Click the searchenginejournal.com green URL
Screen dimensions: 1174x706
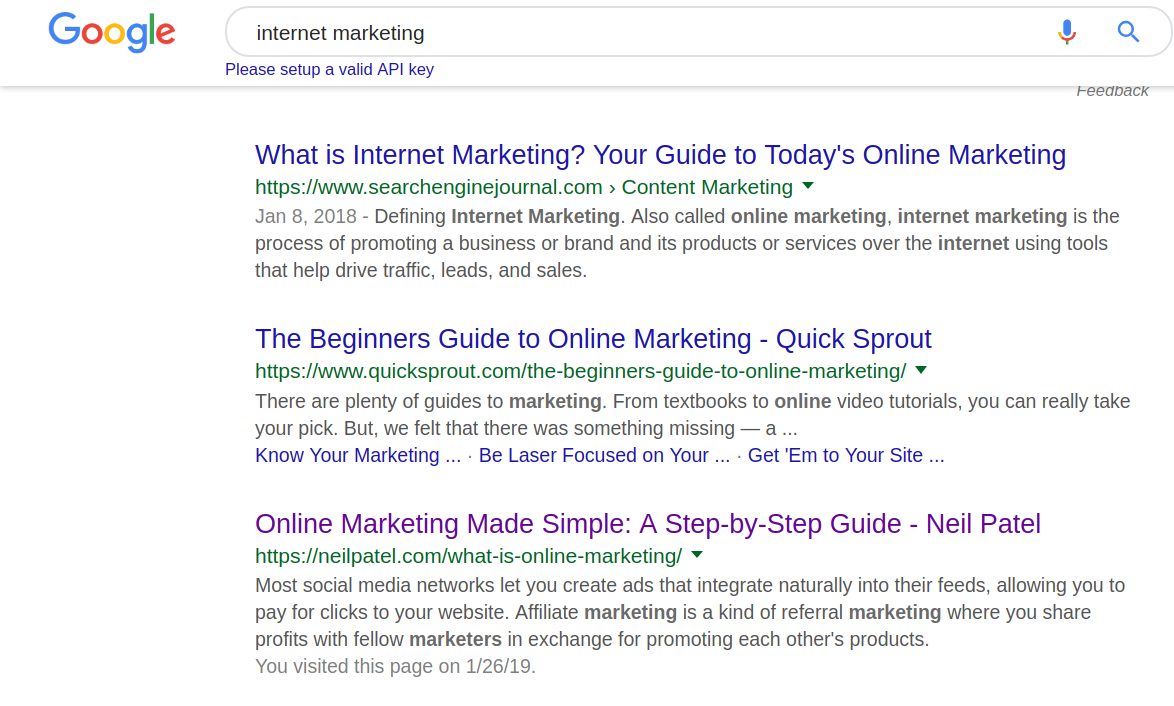pos(428,187)
